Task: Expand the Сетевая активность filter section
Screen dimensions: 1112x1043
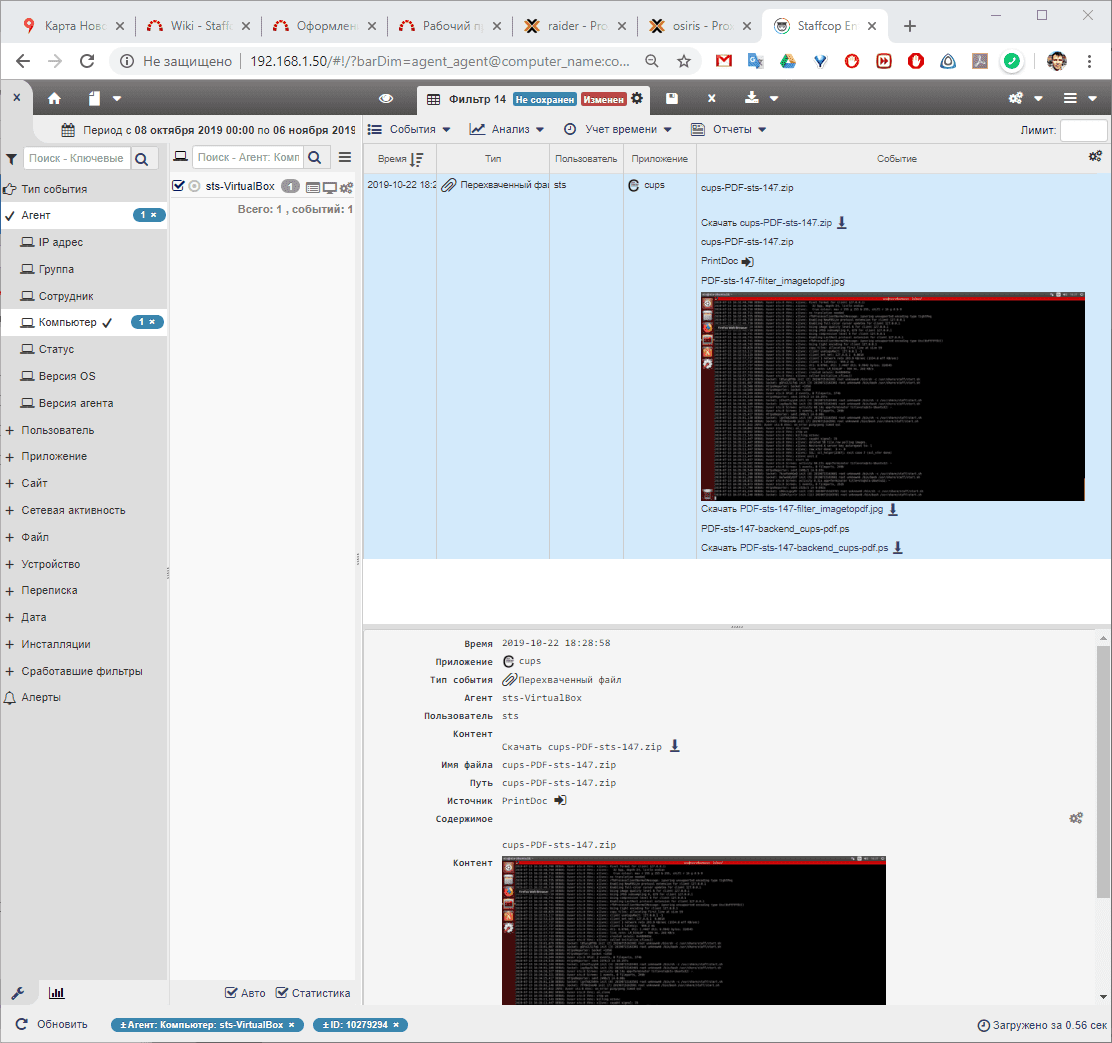Action: pyautogui.click(x=73, y=510)
